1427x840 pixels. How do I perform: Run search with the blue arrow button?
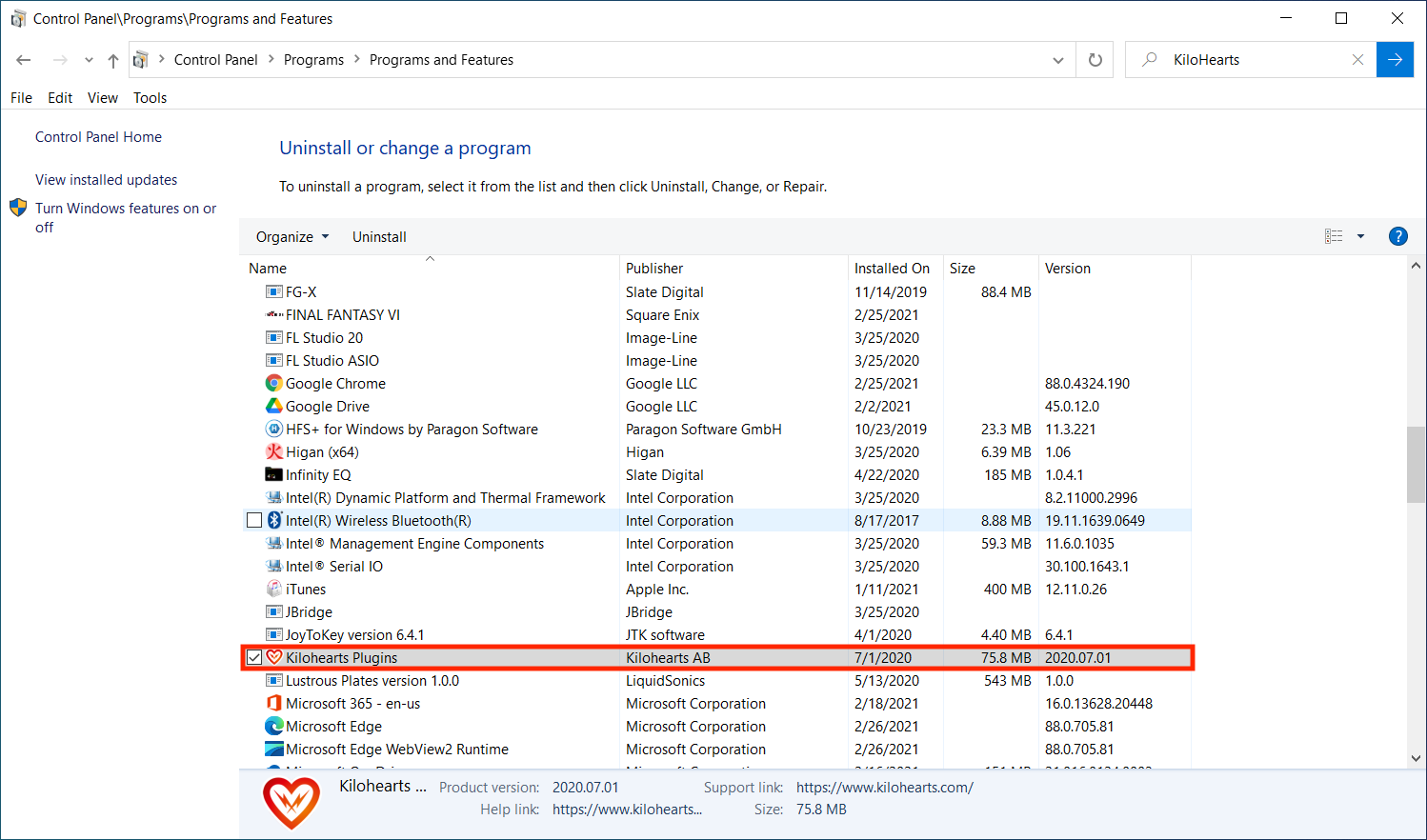(1395, 60)
